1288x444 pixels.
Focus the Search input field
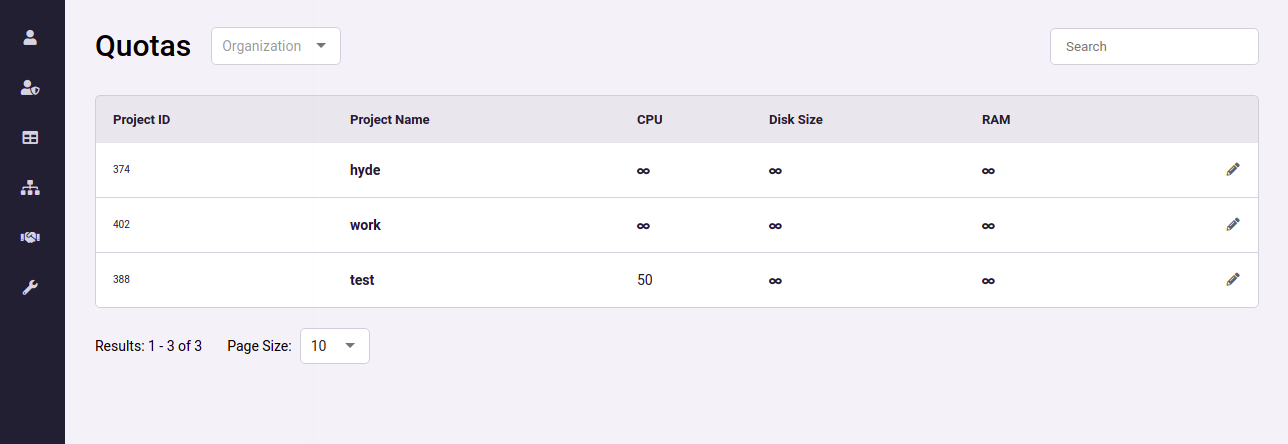tap(1154, 46)
